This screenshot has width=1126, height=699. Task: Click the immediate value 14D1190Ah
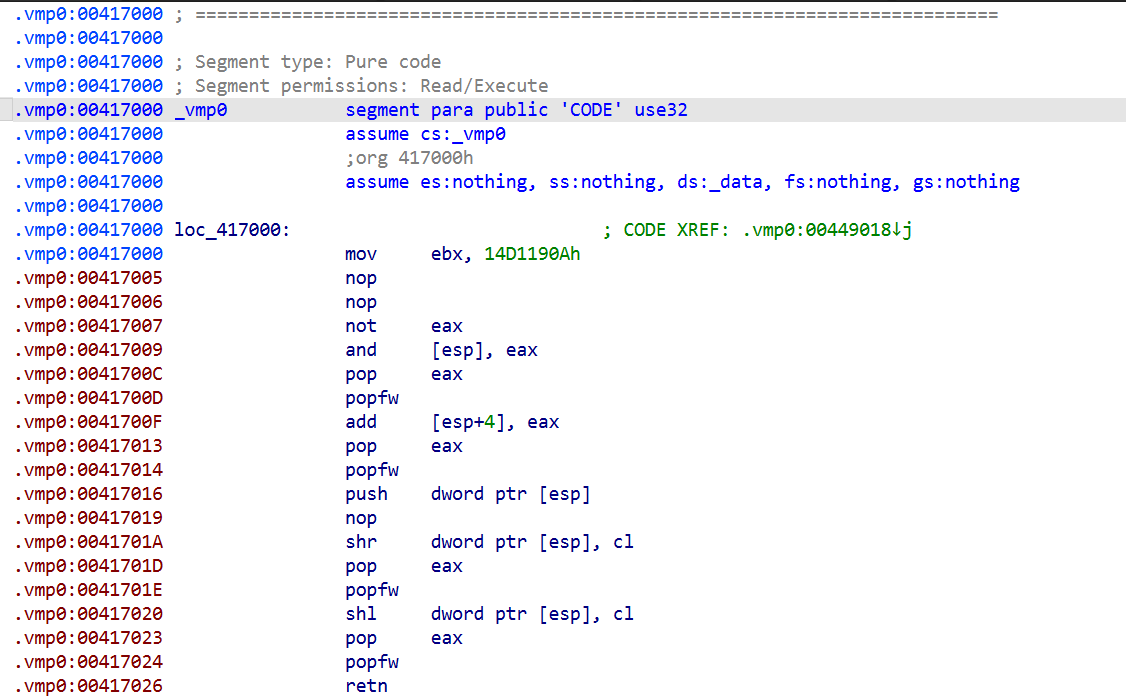point(532,254)
